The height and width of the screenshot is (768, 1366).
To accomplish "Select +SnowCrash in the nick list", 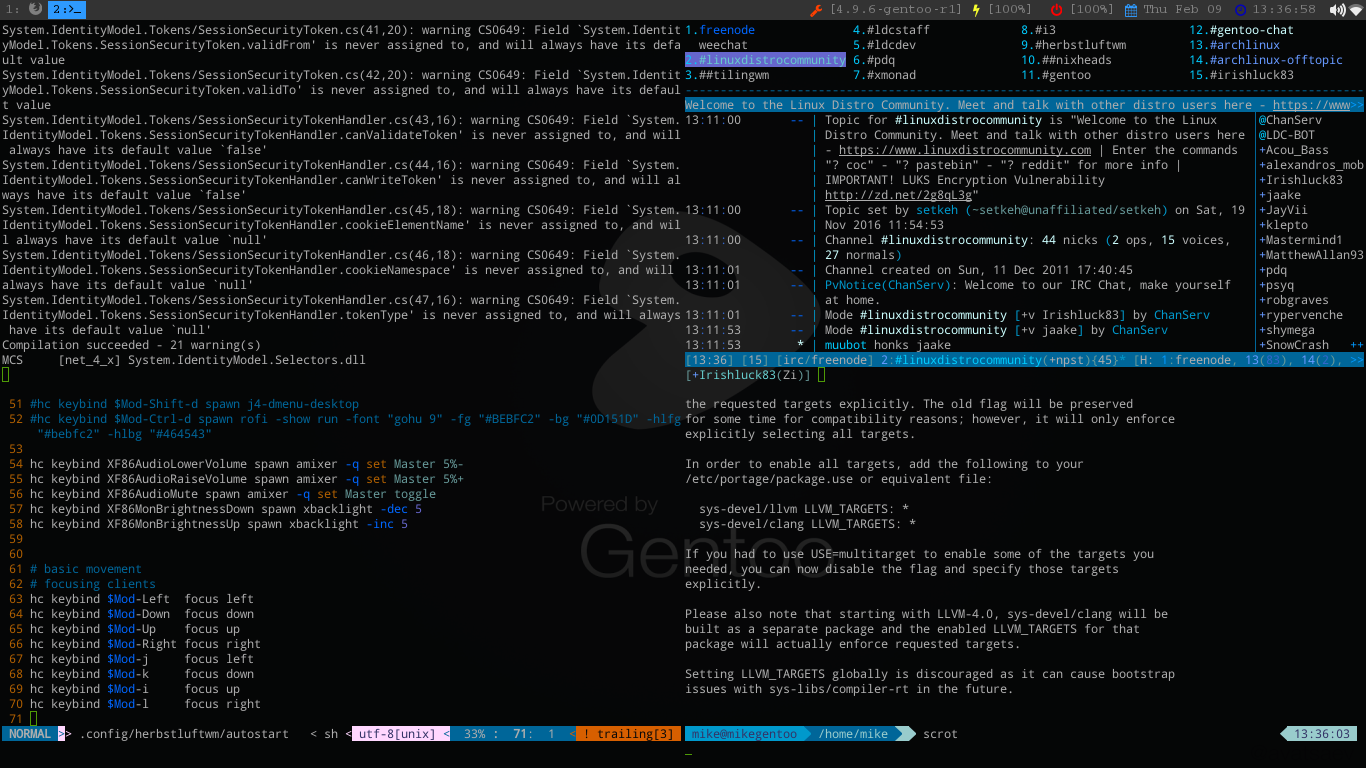I will click(1294, 345).
